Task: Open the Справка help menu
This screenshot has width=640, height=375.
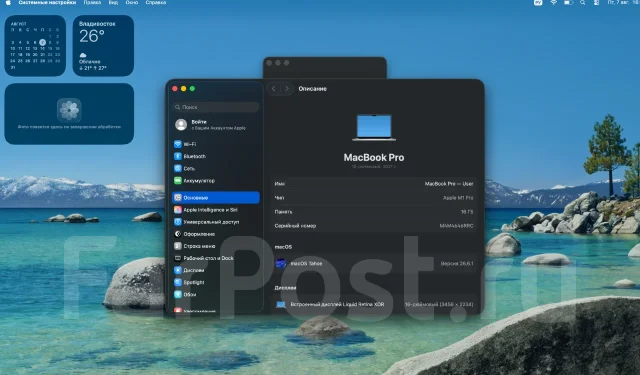Action: coord(156,2)
